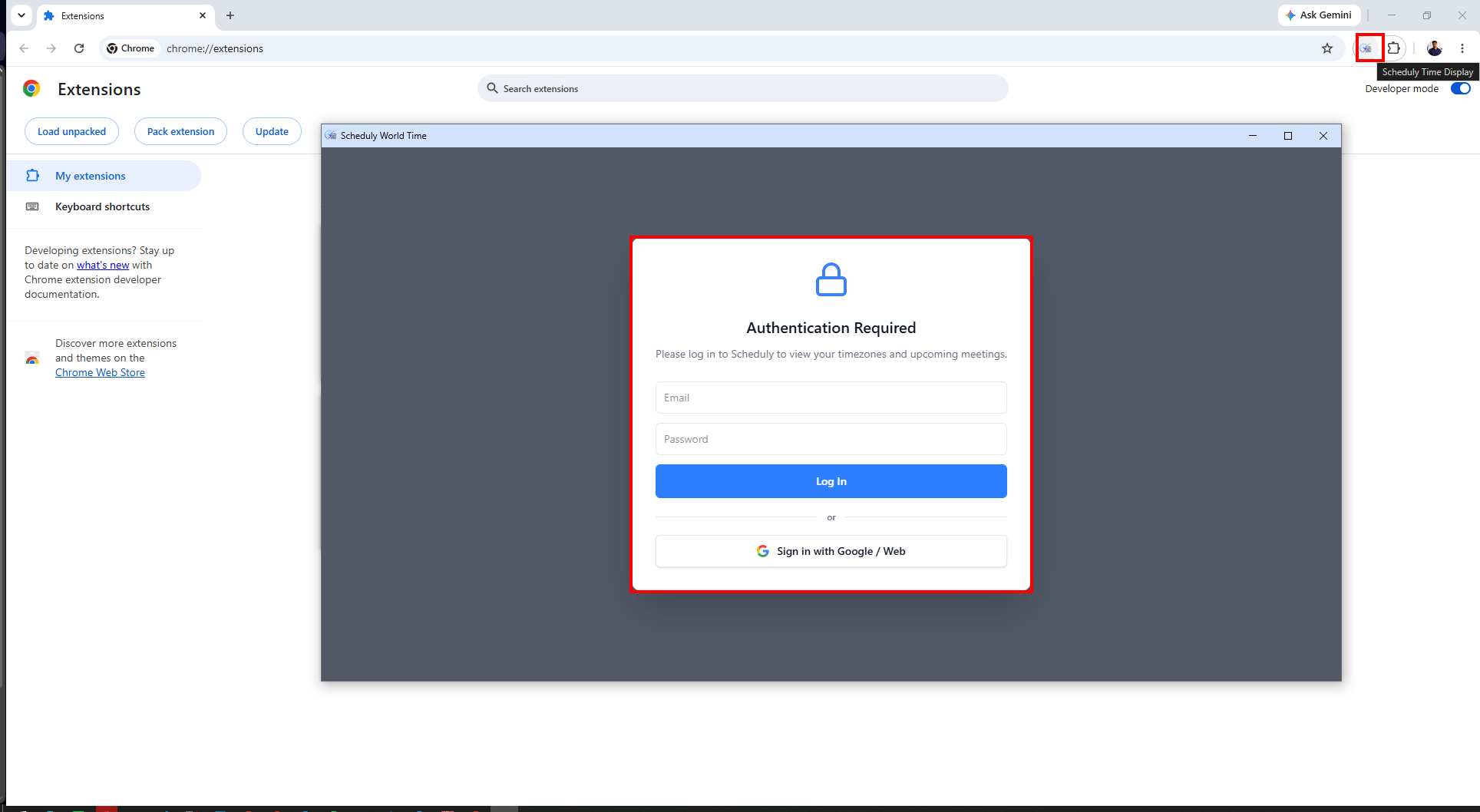Select My extensions in sidebar

104,176
